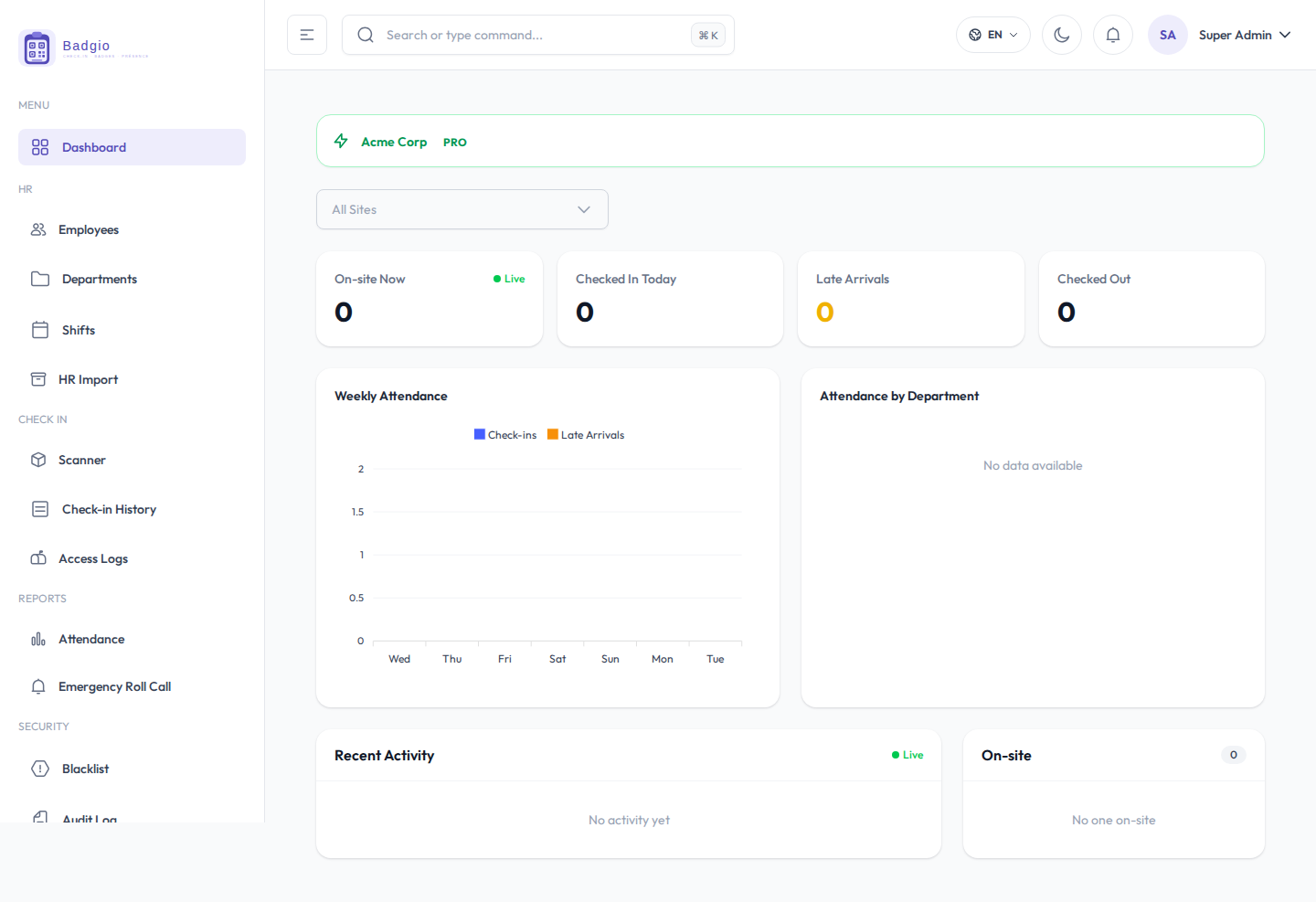Open HR Import from sidebar
1316x902 pixels.
(x=132, y=379)
